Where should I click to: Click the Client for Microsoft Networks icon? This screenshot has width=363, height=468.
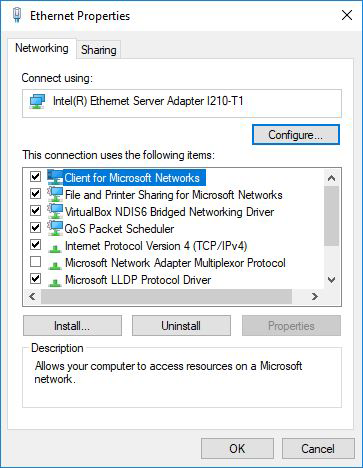pos(55,177)
